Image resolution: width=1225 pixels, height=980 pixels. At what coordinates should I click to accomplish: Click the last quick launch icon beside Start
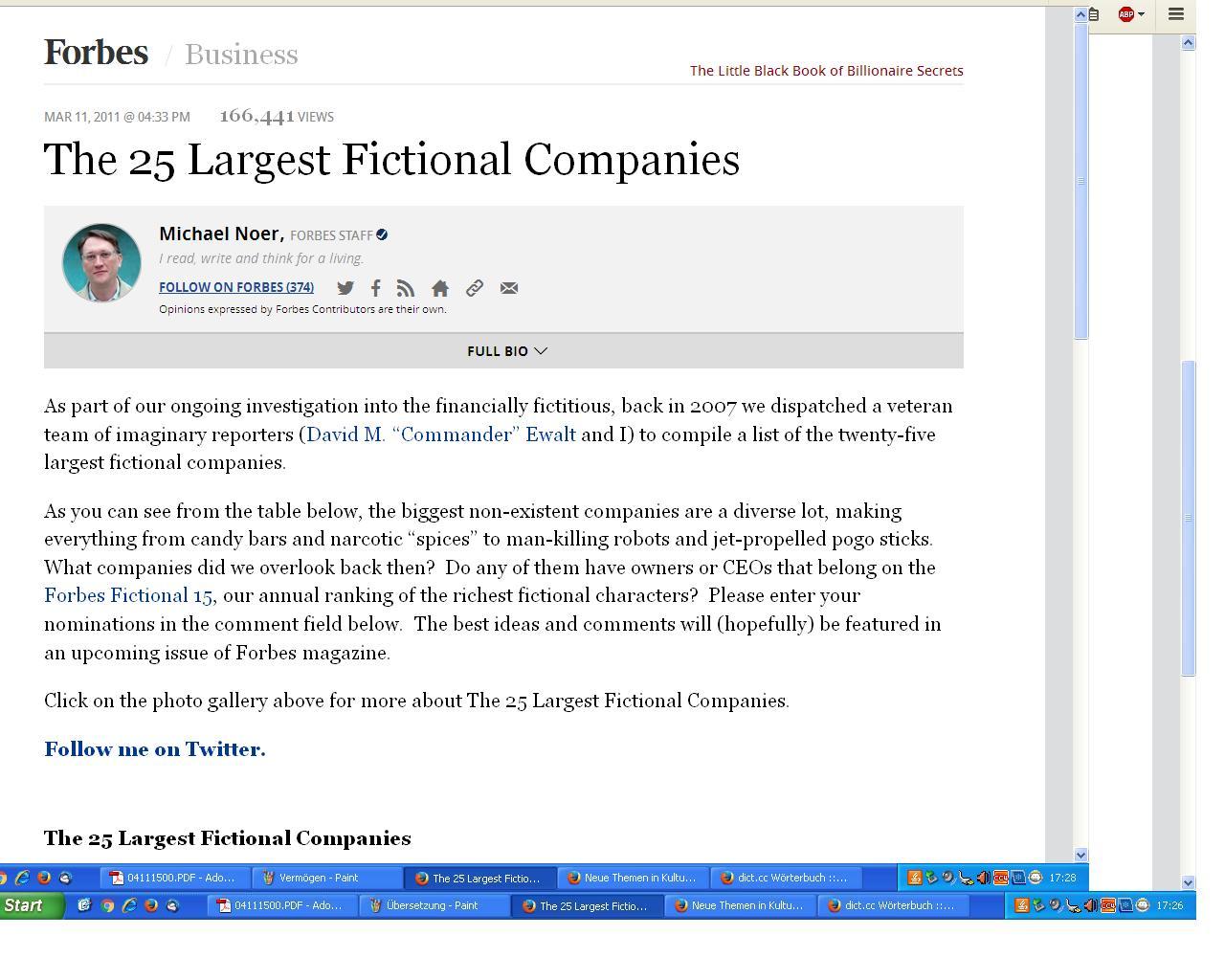click(x=173, y=905)
